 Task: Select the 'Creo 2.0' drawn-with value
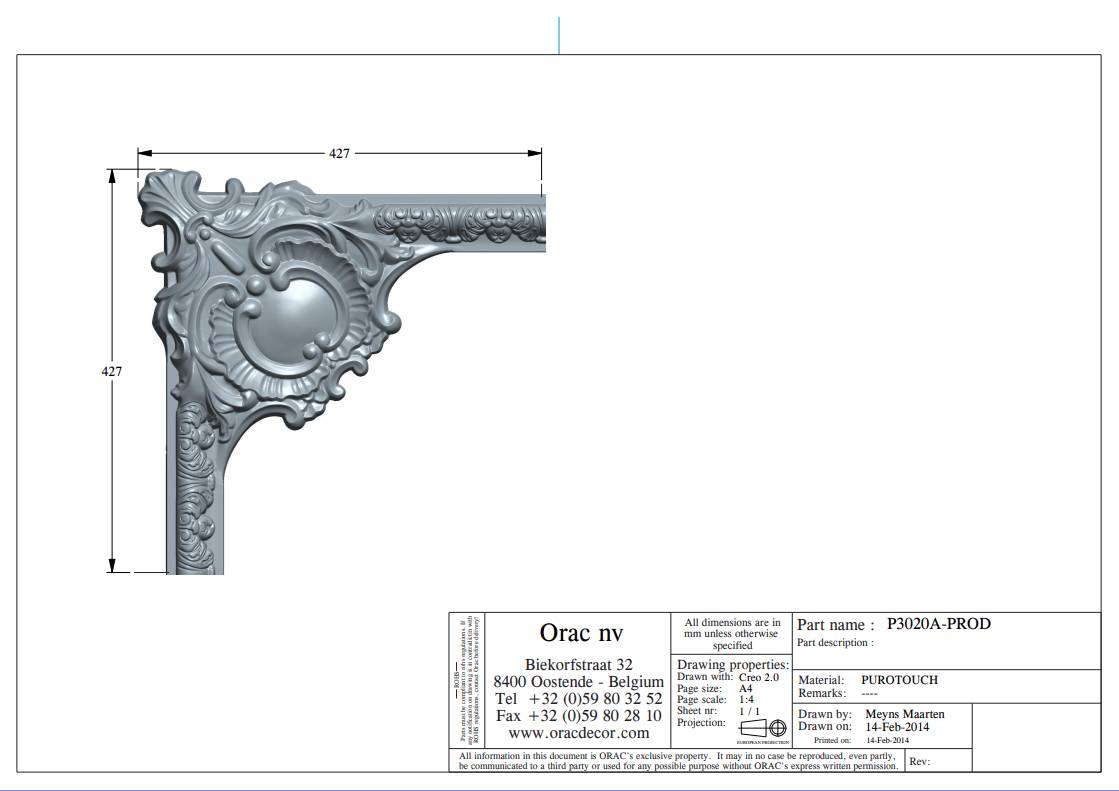coord(759,677)
